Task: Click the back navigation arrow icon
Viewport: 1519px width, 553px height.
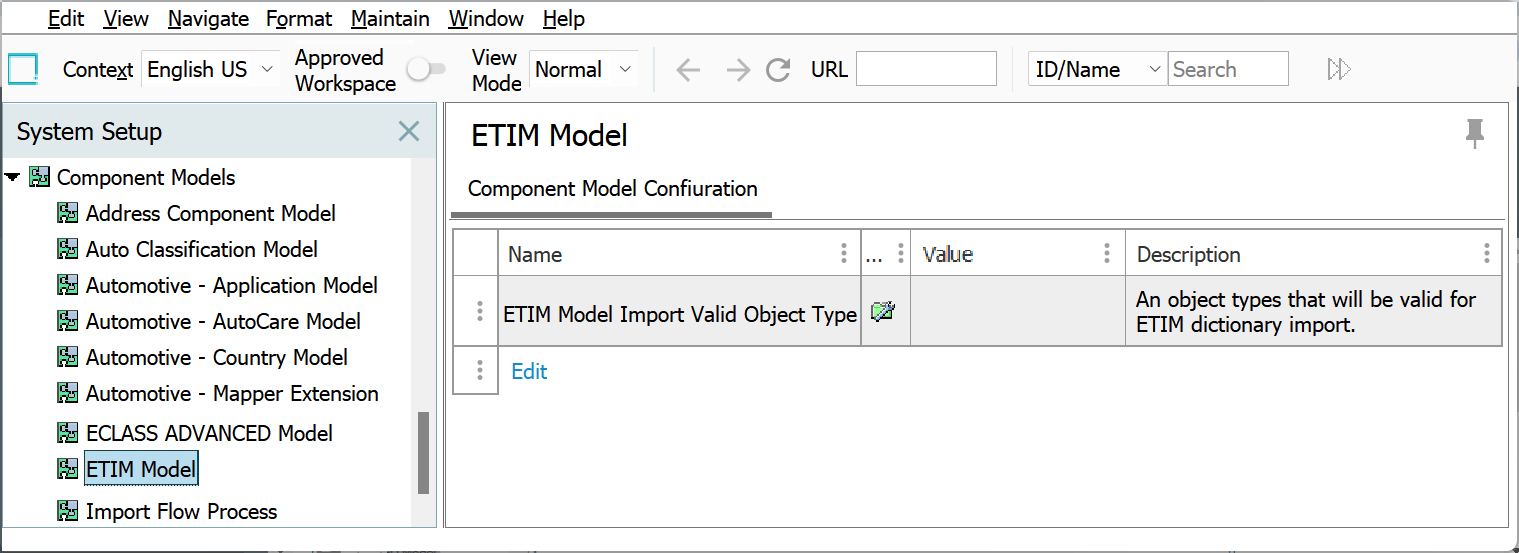Action: [687, 70]
